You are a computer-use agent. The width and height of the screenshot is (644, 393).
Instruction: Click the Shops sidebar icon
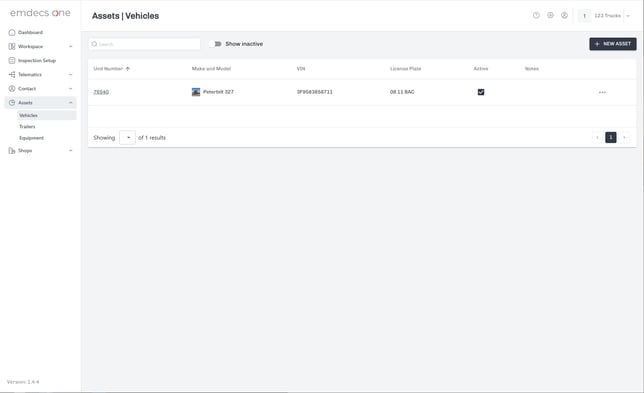point(12,151)
